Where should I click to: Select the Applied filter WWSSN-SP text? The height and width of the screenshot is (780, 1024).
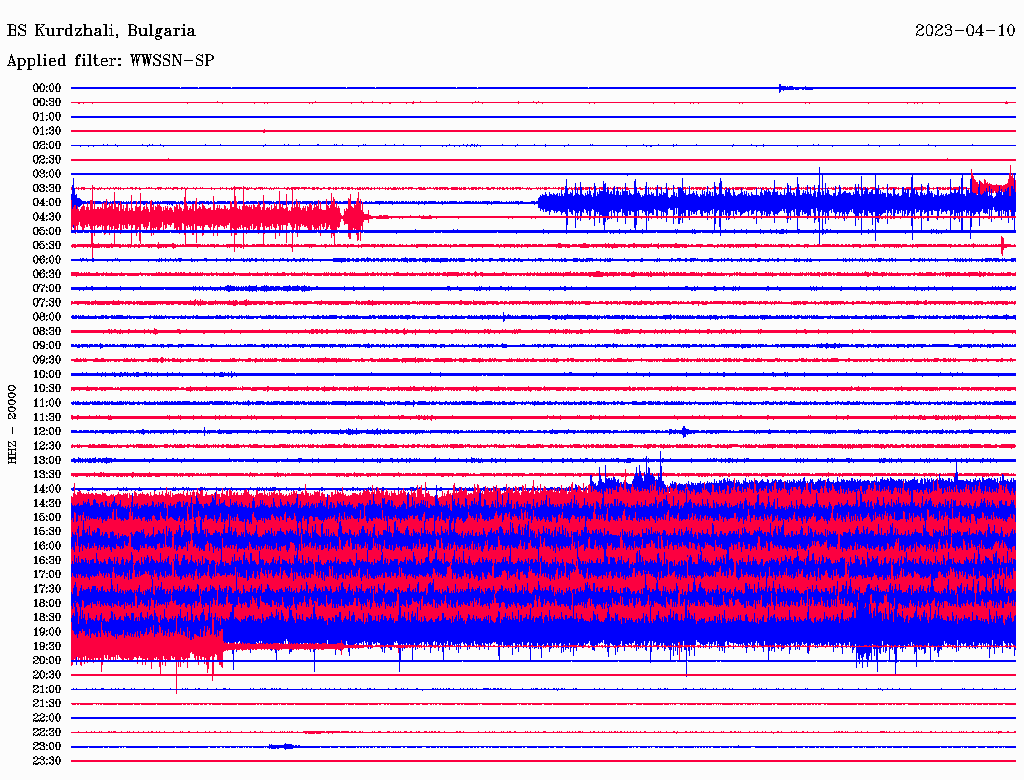pos(110,61)
